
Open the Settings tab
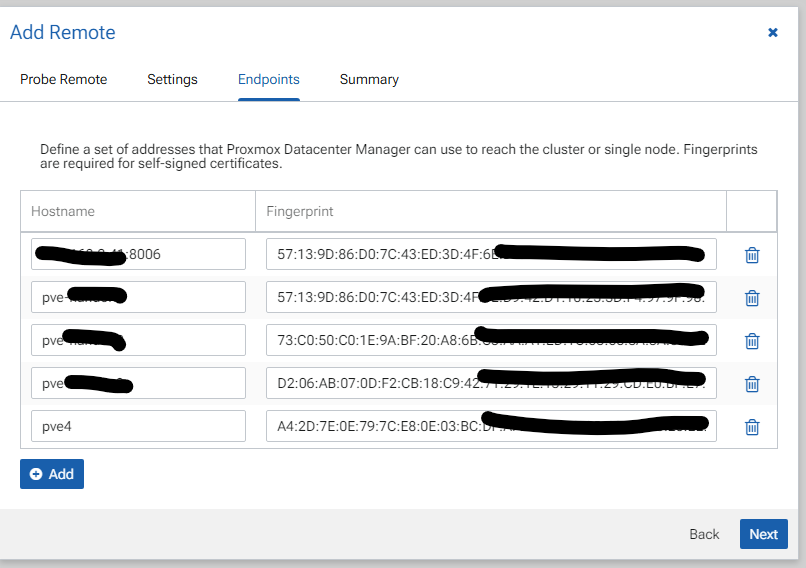pyautogui.click(x=172, y=79)
